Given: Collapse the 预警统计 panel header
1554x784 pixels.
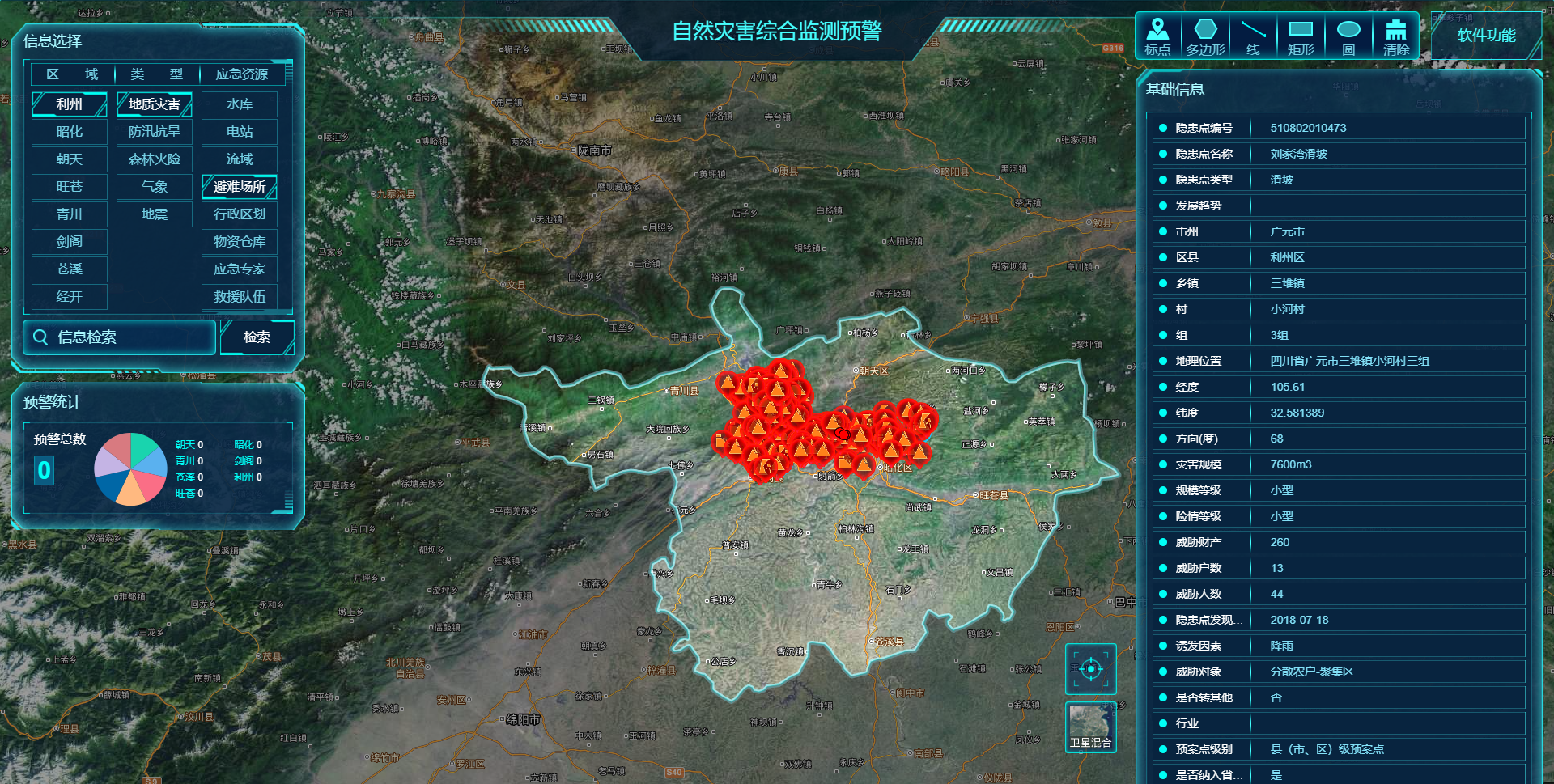Looking at the screenshot, I should [x=53, y=402].
